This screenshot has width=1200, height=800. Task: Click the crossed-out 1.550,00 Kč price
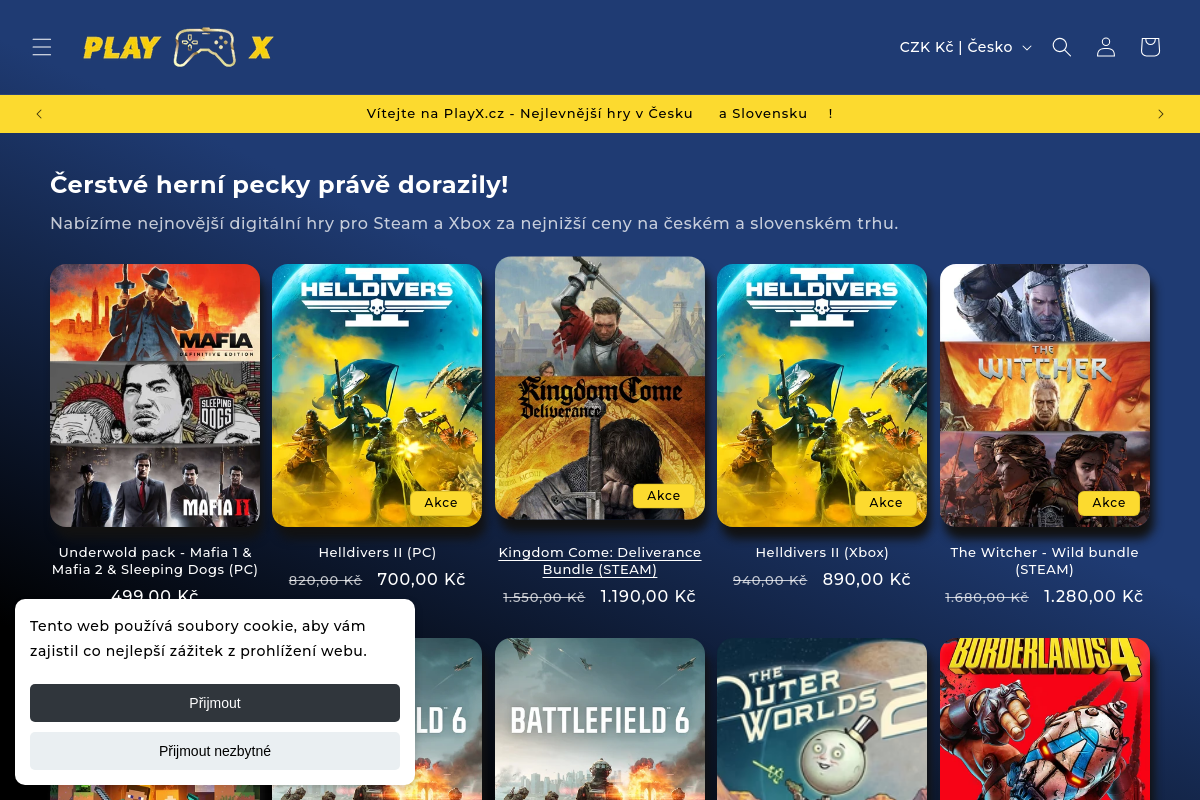coord(544,597)
